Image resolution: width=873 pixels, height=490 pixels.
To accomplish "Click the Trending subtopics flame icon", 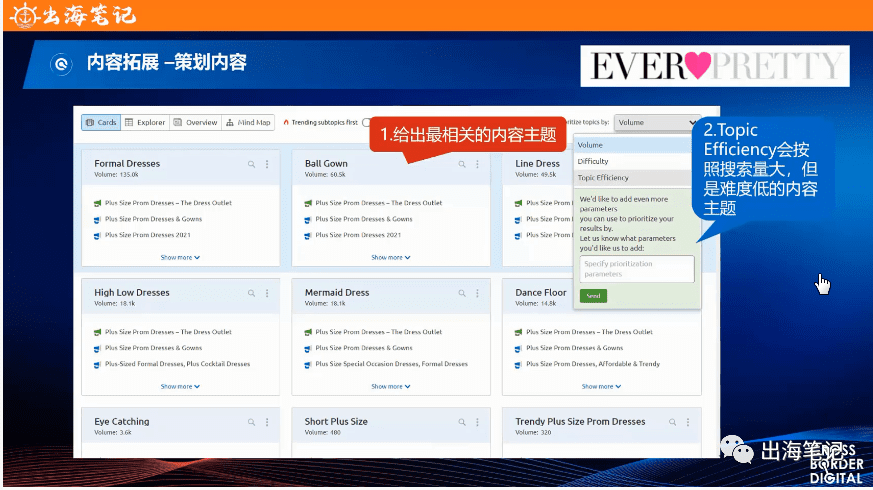I will [x=286, y=122].
